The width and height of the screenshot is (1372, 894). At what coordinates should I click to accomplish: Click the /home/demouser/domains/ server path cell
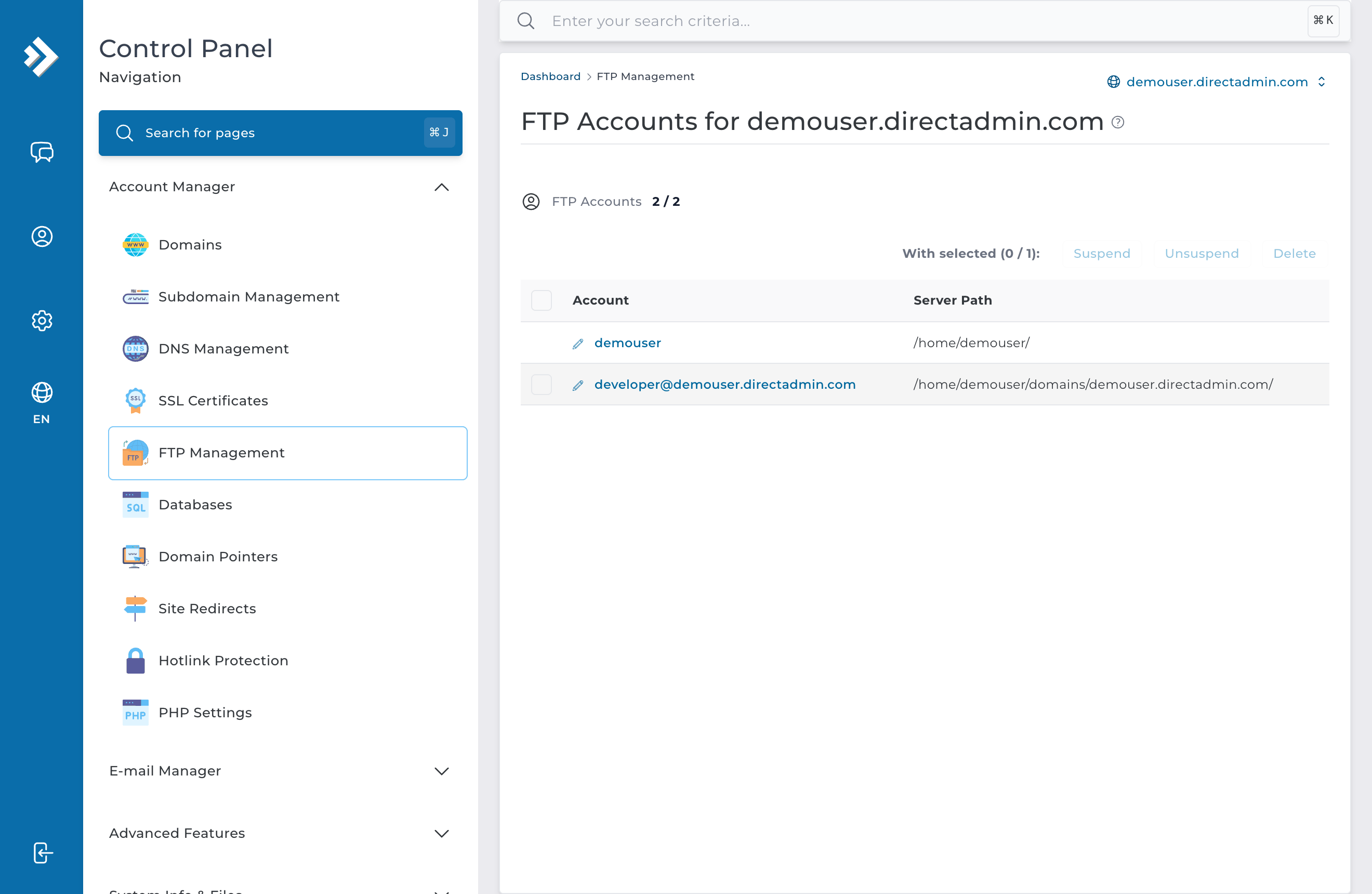(1093, 385)
